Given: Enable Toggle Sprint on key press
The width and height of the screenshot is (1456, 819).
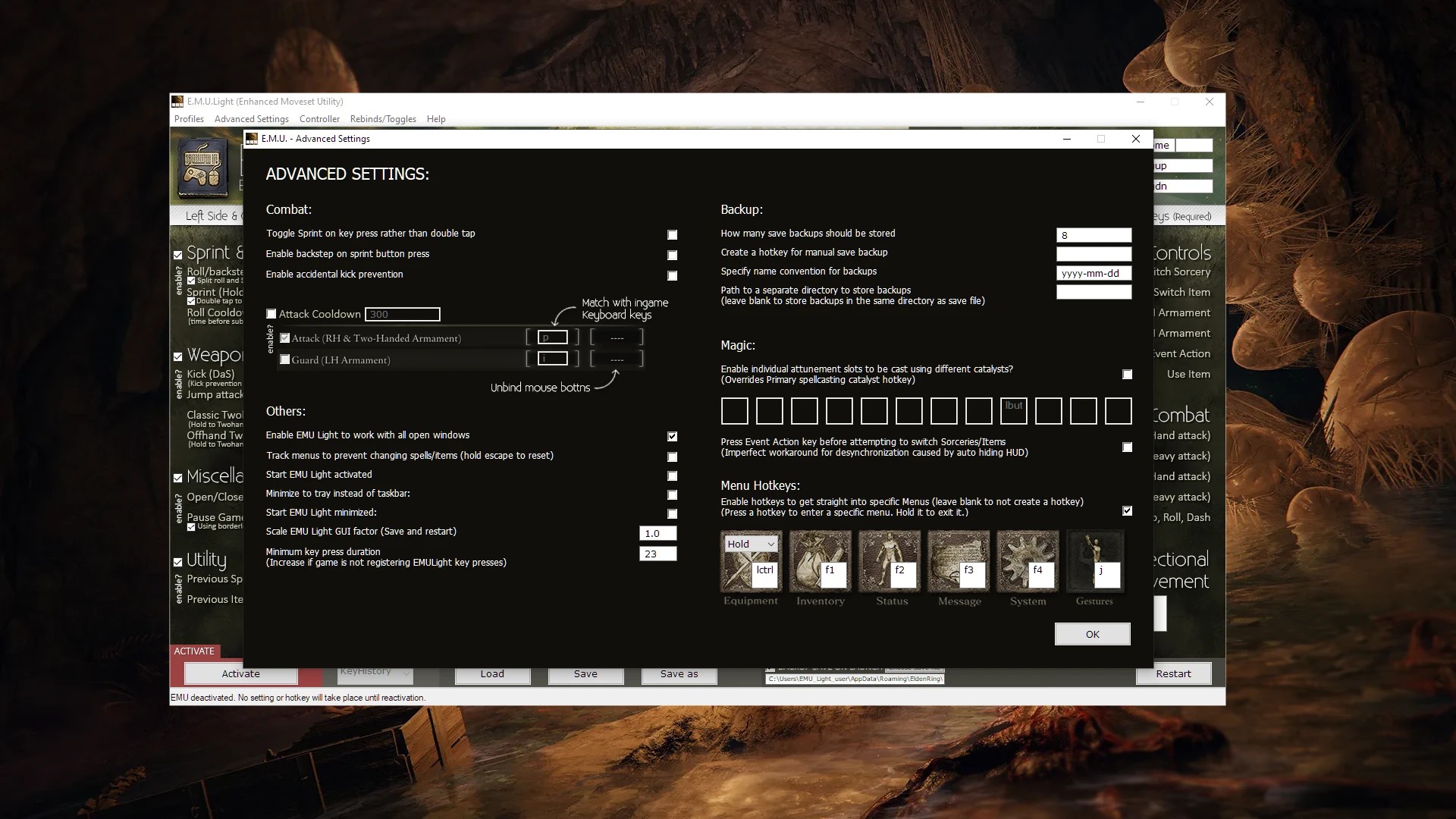Looking at the screenshot, I should (x=672, y=235).
